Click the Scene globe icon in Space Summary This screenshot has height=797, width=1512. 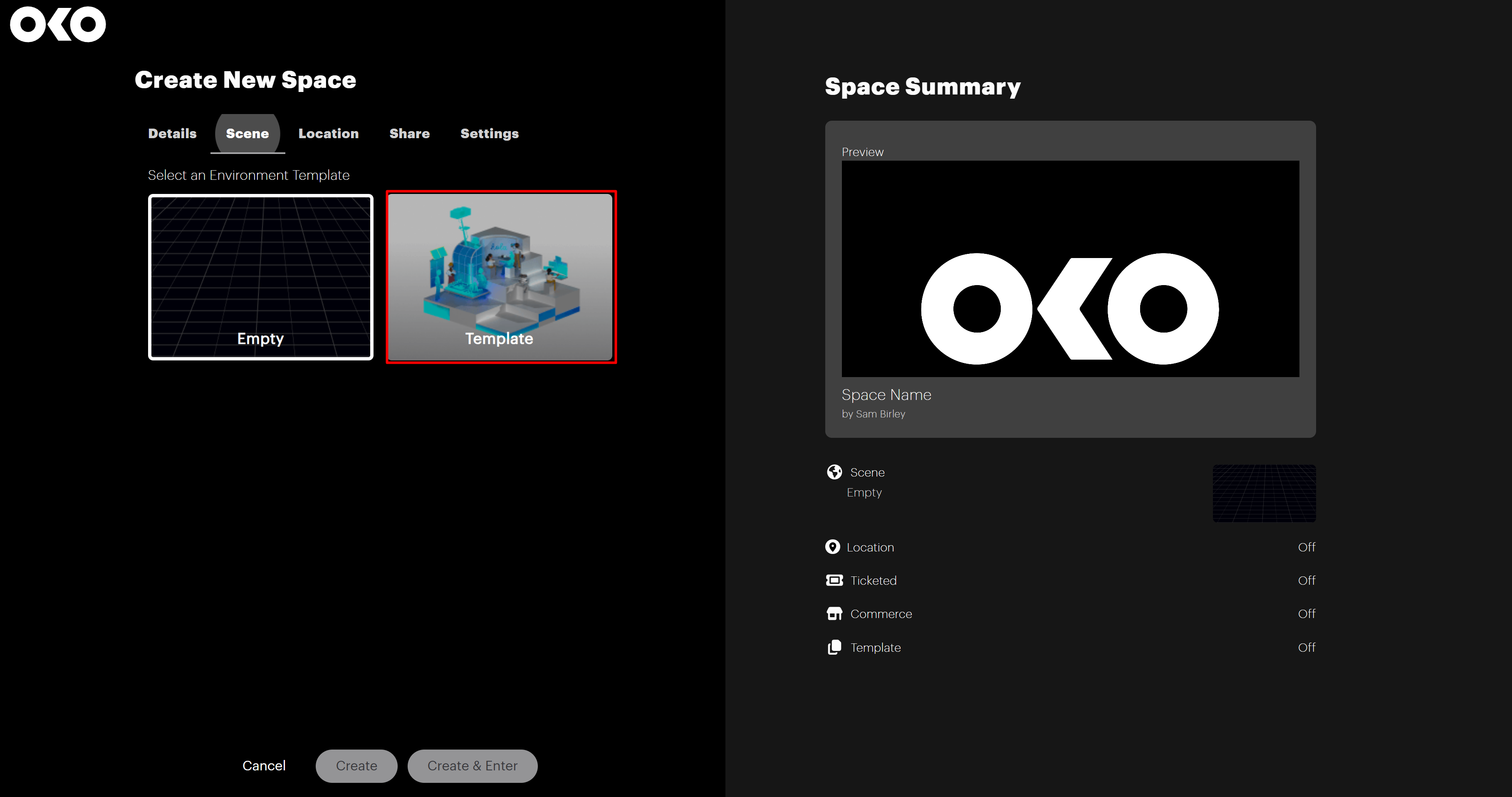click(x=834, y=472)
